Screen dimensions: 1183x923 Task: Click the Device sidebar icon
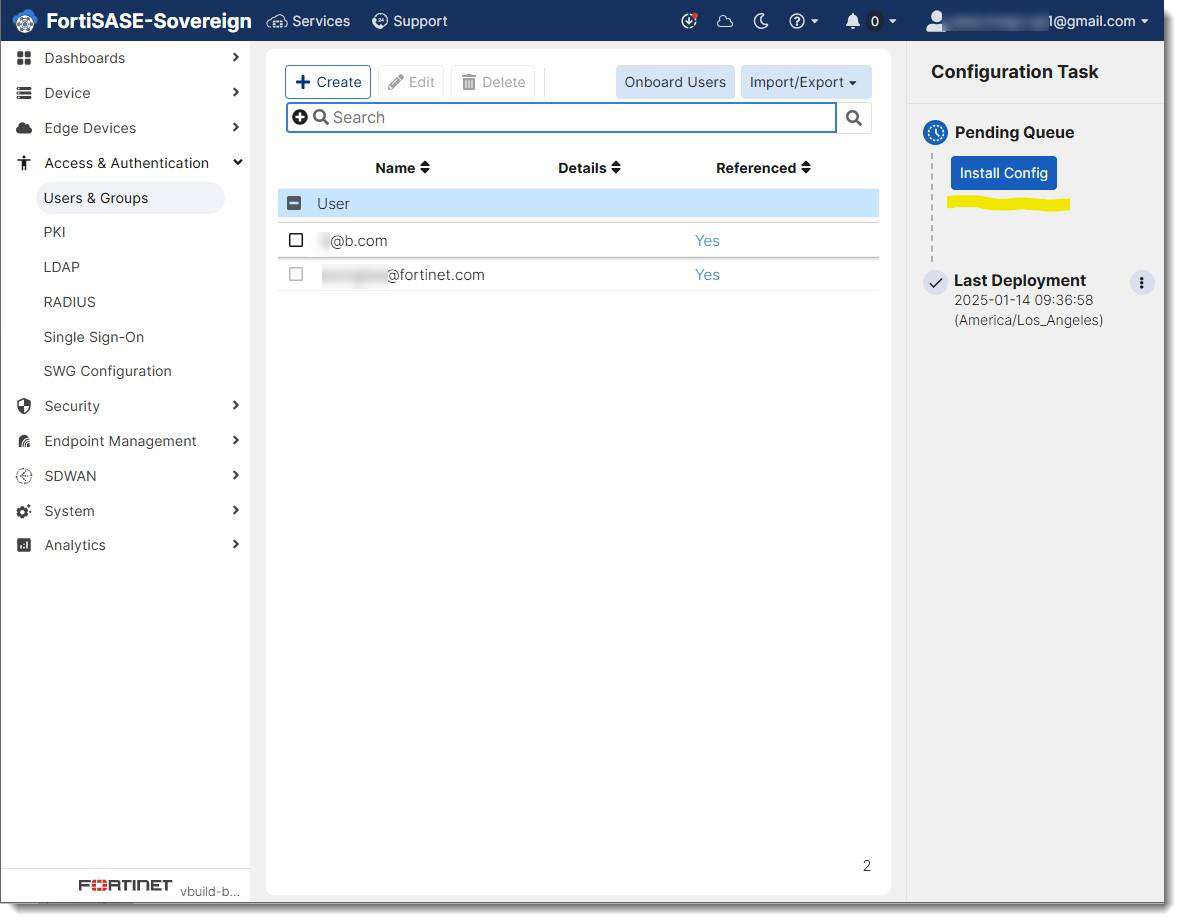coord(24,93)
